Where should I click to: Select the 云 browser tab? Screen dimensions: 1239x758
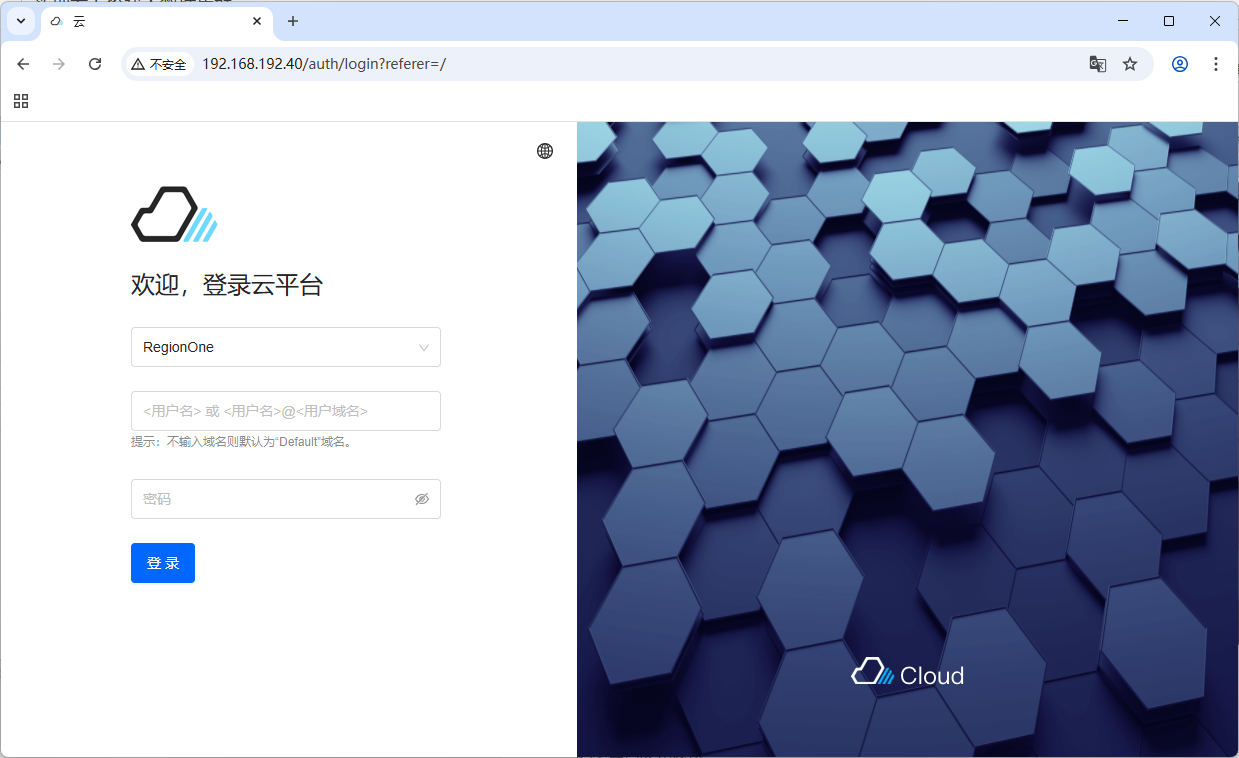(x=156, y=21)
